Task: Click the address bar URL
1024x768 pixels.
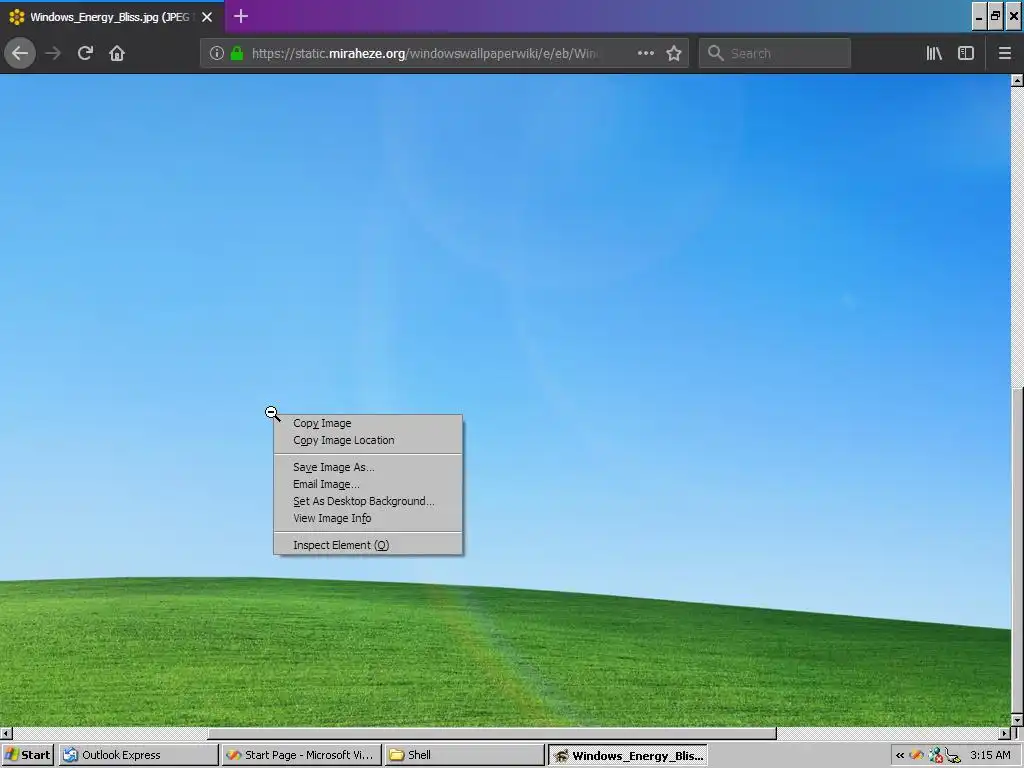Action: point(424,53)
